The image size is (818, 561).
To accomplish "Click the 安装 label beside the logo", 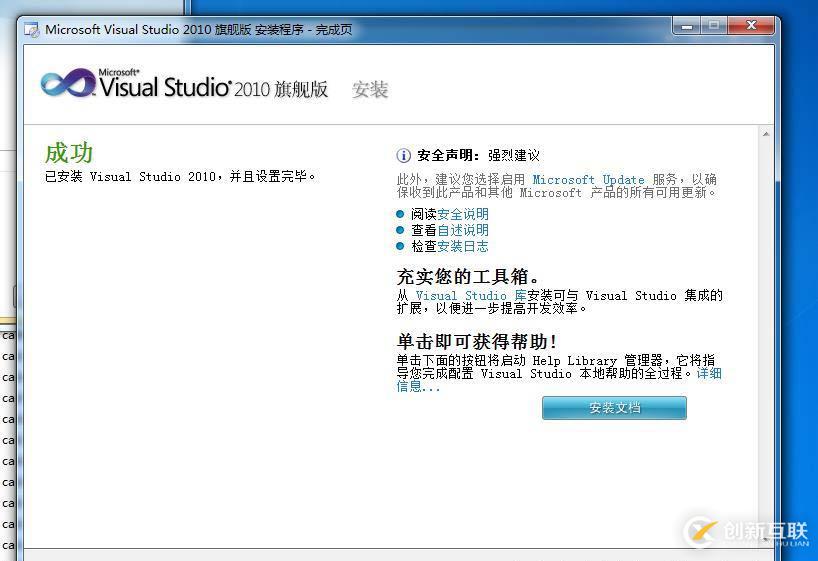I will (x=370, y=89).
